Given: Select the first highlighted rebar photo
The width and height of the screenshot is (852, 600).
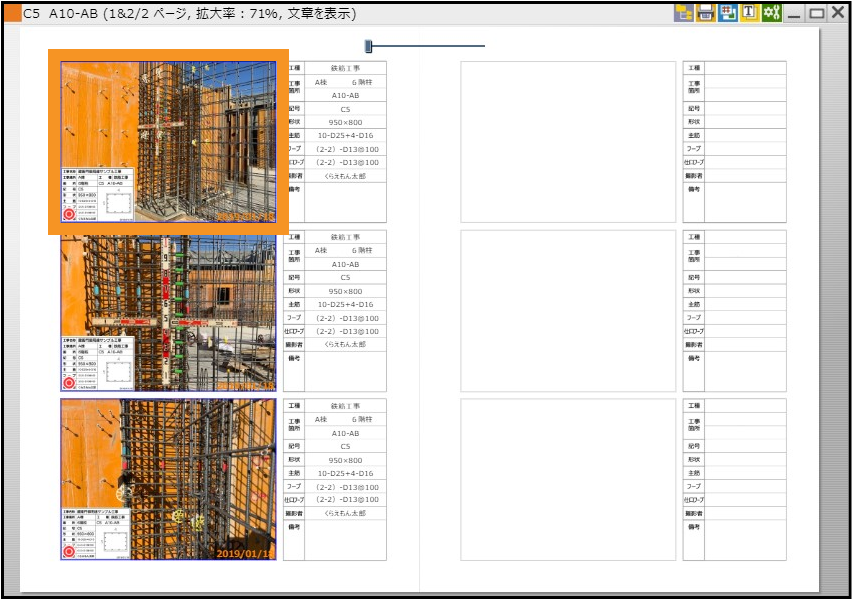Looking at the screenshot, I should (x=168, y=142).
